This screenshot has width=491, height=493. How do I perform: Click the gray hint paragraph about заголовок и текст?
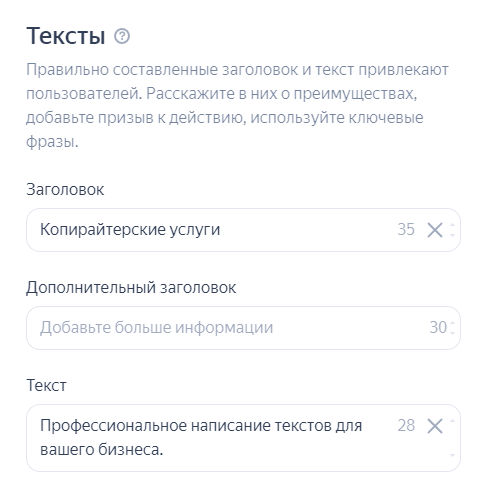click(x=237, y=106)
